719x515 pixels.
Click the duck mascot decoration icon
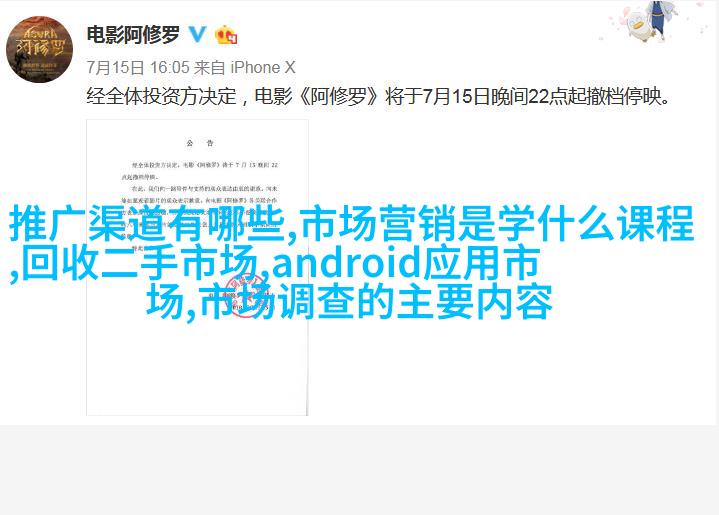(x=638, y=26)
